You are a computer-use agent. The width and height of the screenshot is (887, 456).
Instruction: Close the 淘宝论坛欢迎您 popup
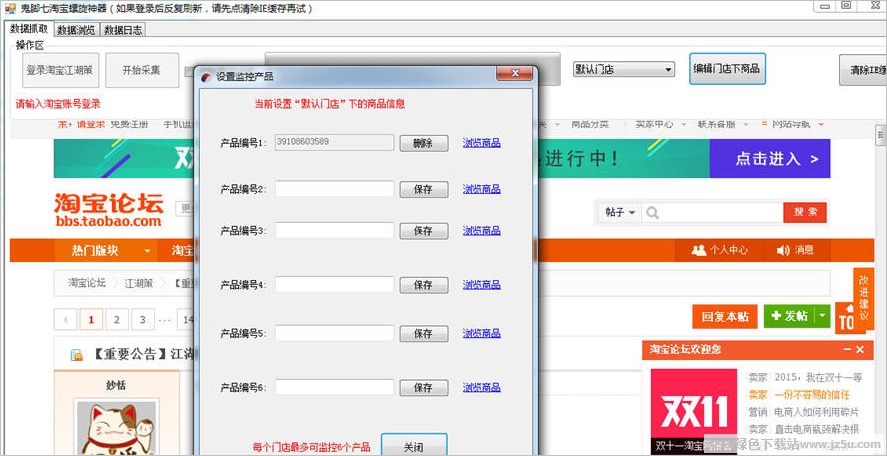coord(860,350)
